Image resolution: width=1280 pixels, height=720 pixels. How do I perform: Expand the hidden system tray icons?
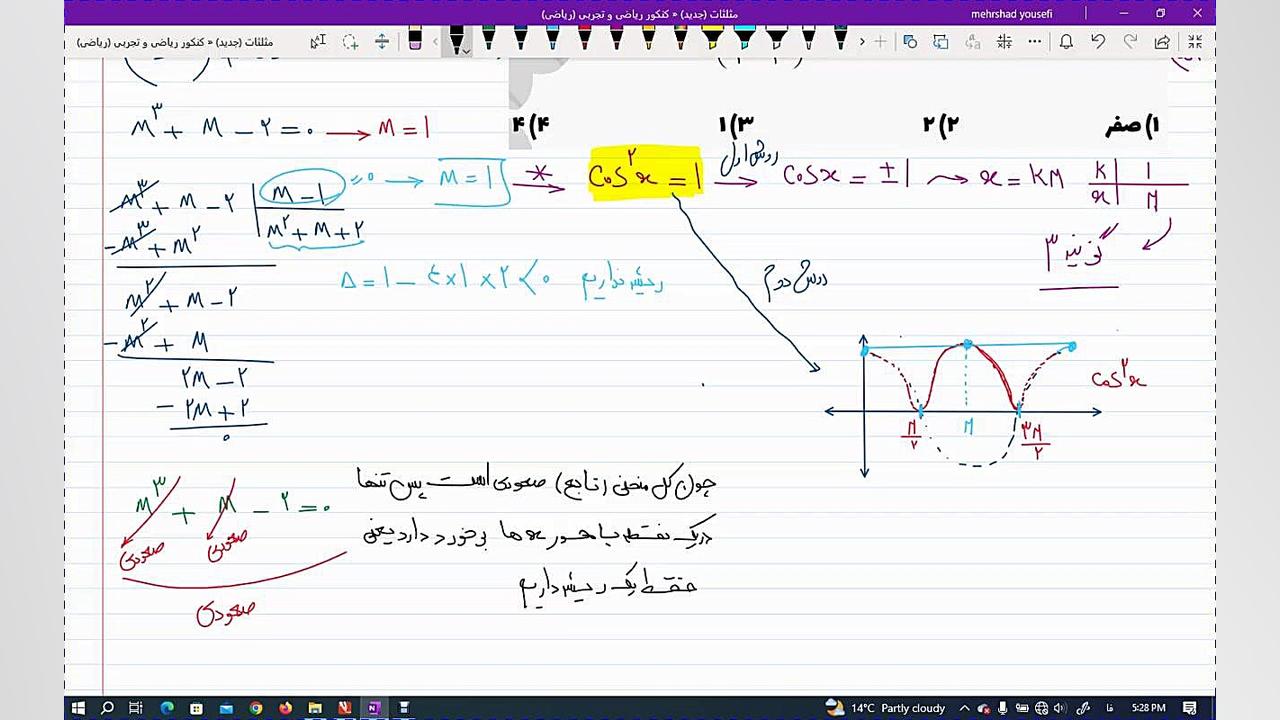click(965, 708)
